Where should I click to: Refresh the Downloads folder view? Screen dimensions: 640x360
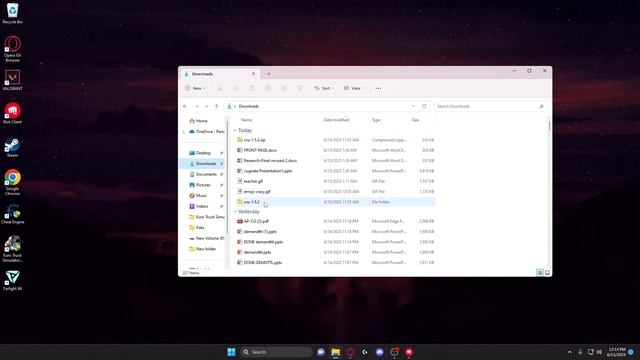424,106
